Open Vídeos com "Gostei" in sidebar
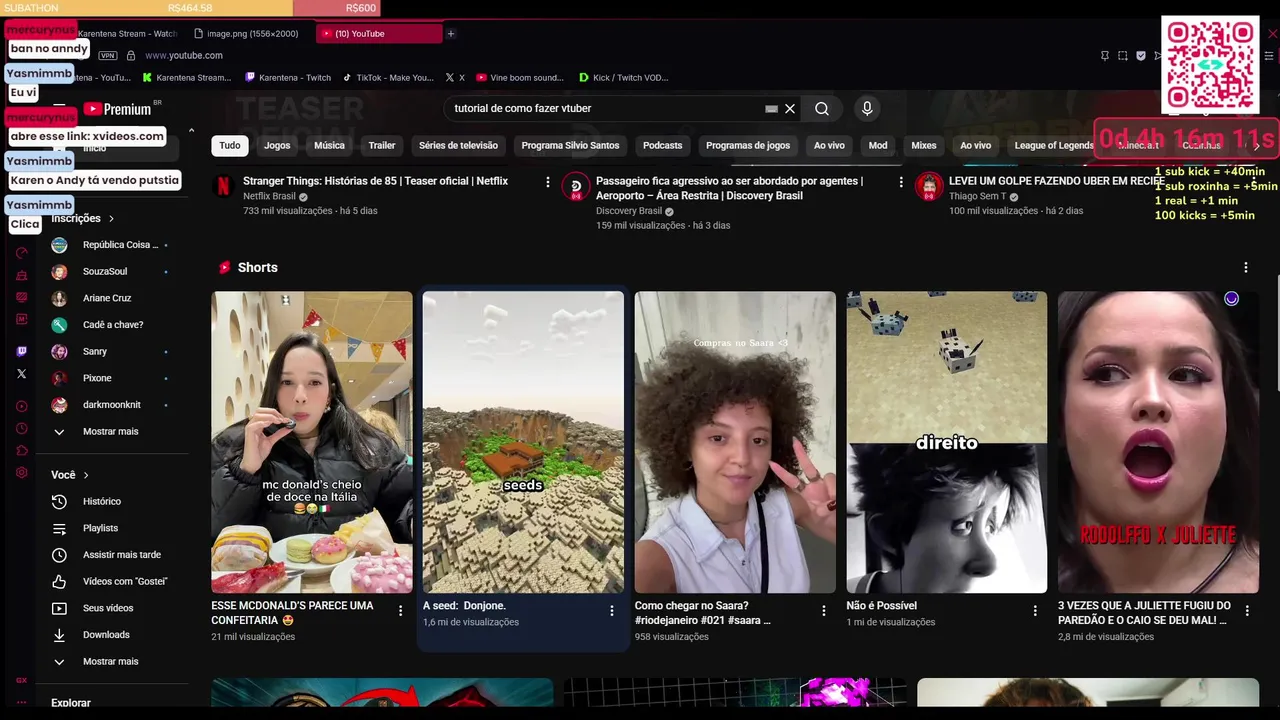1280x720 pixels. pos(112,581)
